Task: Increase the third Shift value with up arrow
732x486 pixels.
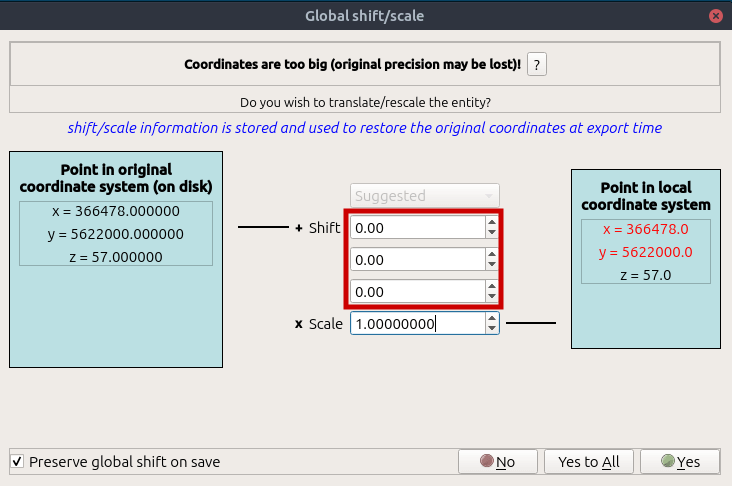Action: click(x=491, y=287)
